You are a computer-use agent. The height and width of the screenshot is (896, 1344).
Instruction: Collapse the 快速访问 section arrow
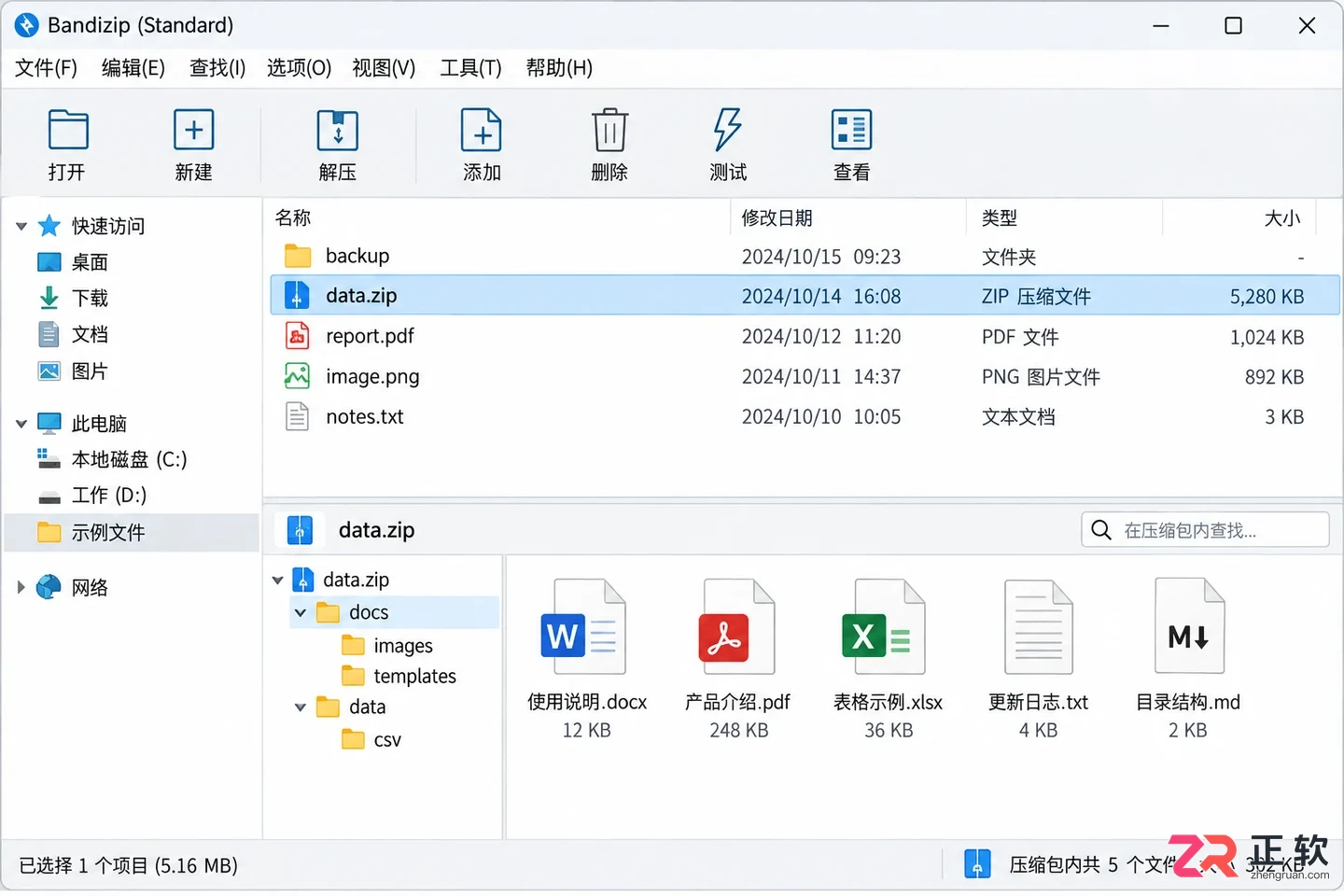click(x=21, y=226)
